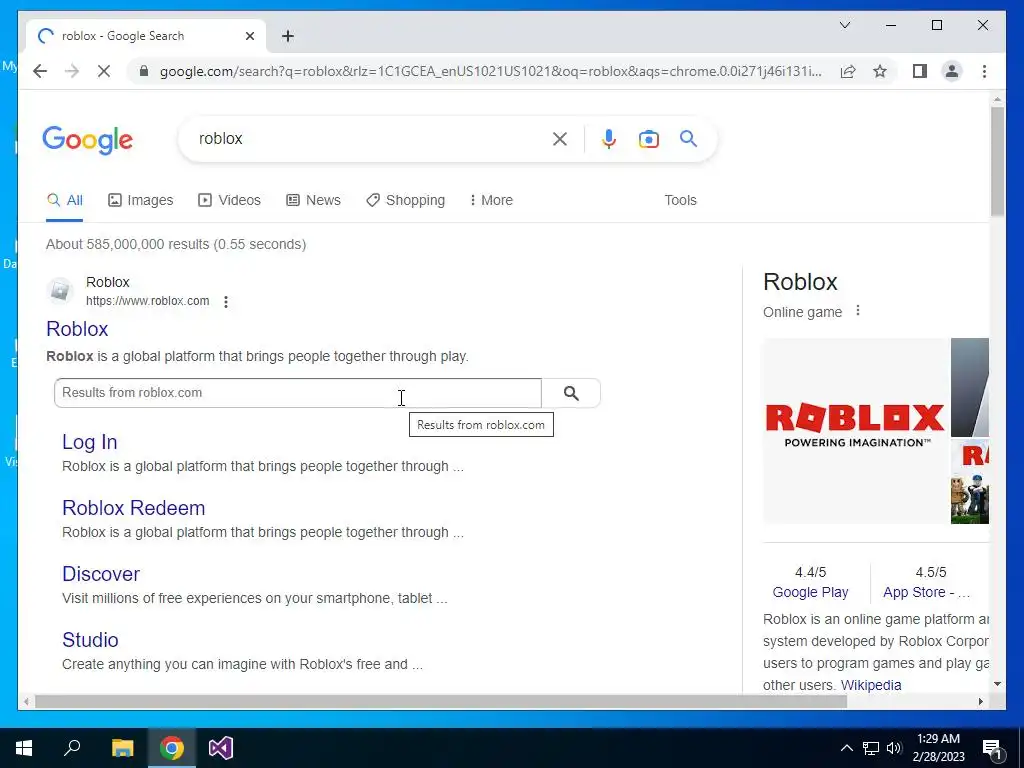
Task: Open the Tools filter options
Action: (680, 200)
